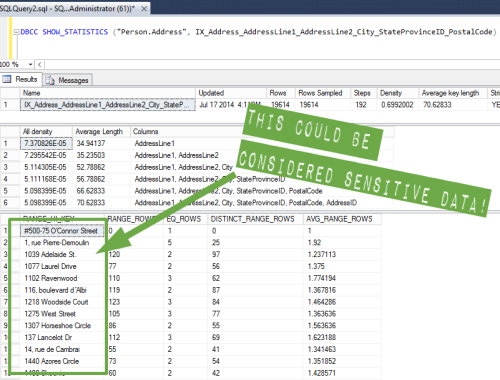Select the 1039 Adelaide St. row

pyautogui.click(x=191, y=255)
